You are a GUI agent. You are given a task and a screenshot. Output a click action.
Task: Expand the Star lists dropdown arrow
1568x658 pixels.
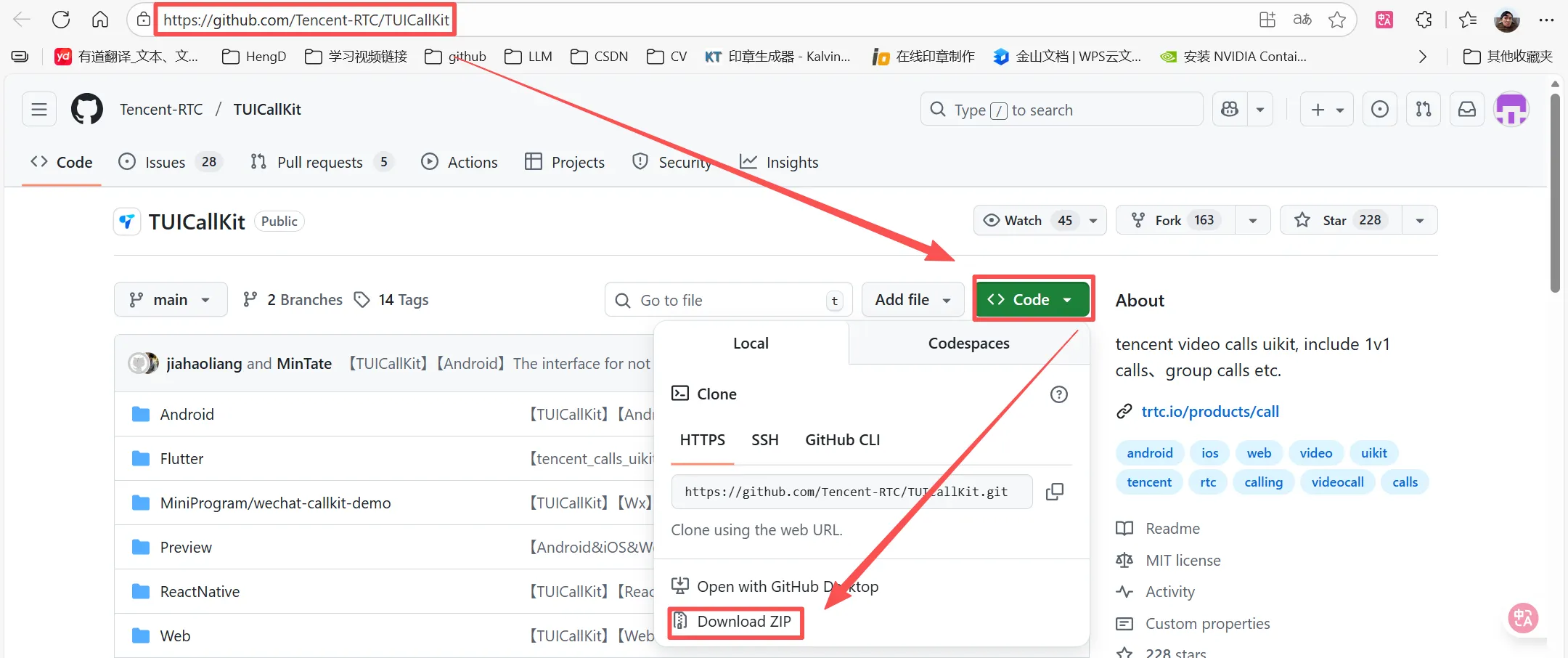point(1420,220)
